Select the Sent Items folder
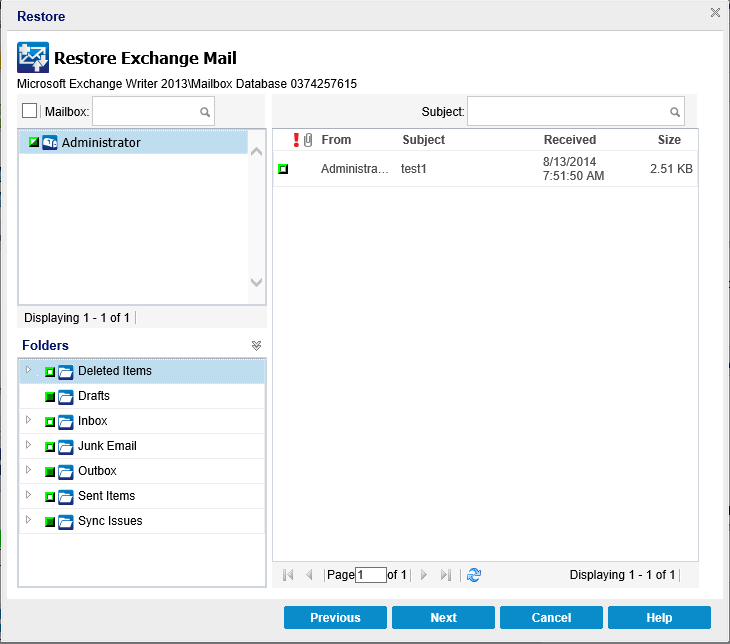 [x=106, y=496]
